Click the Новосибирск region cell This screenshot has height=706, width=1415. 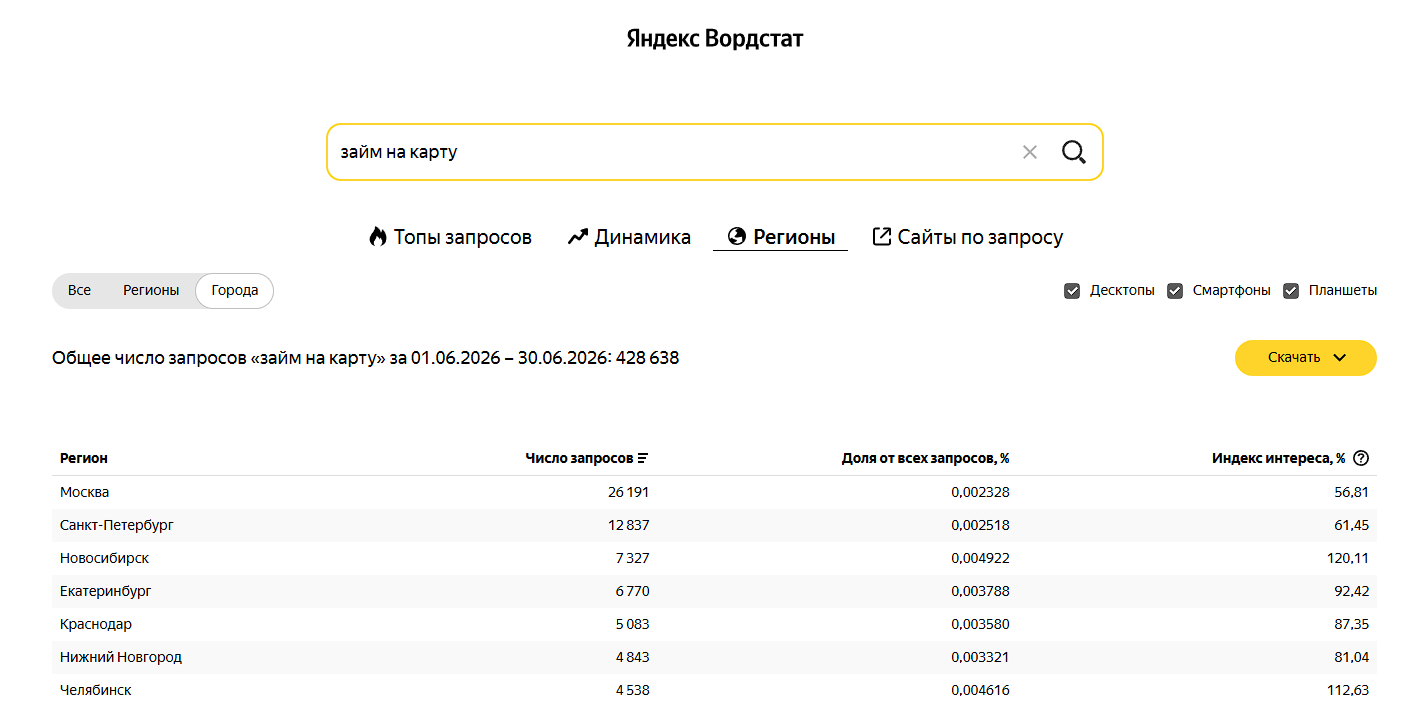105,558
